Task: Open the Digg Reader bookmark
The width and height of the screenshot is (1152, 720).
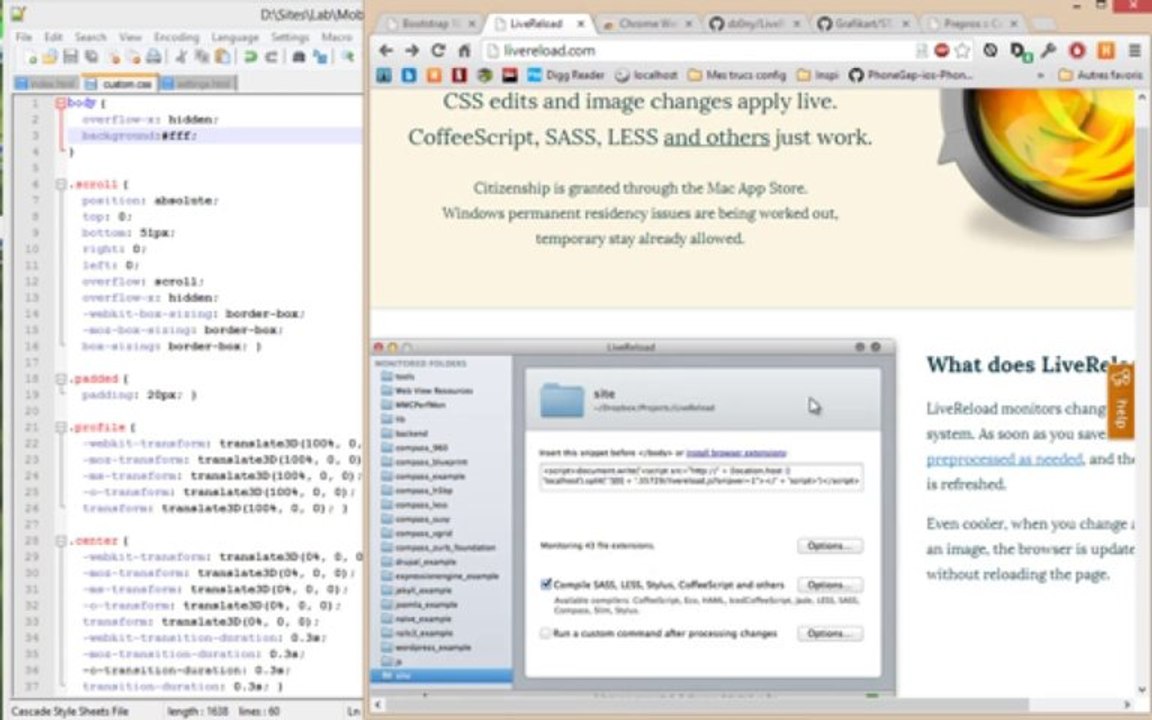Action: point(566,75)
